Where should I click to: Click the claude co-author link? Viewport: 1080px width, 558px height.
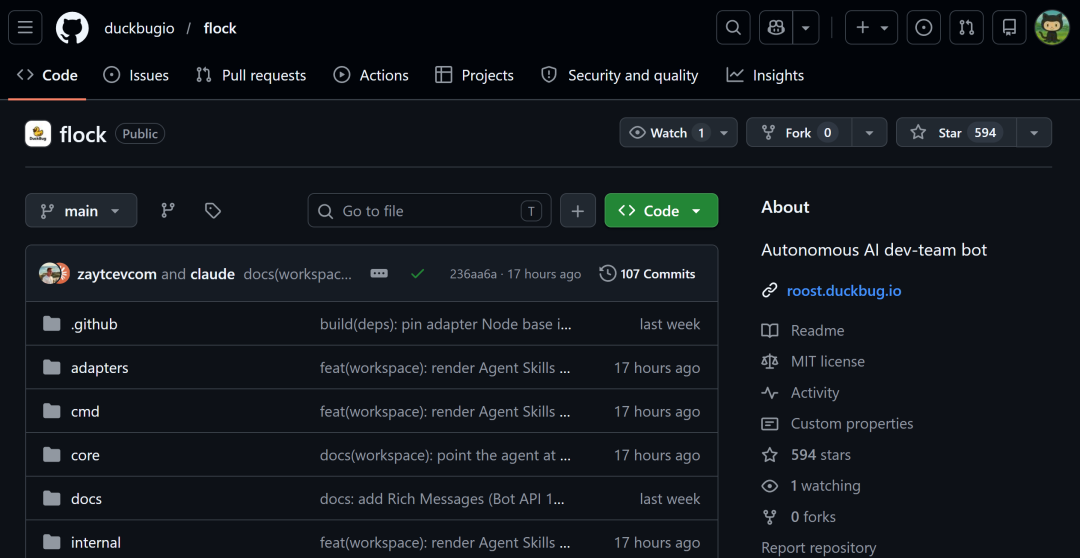212,274
